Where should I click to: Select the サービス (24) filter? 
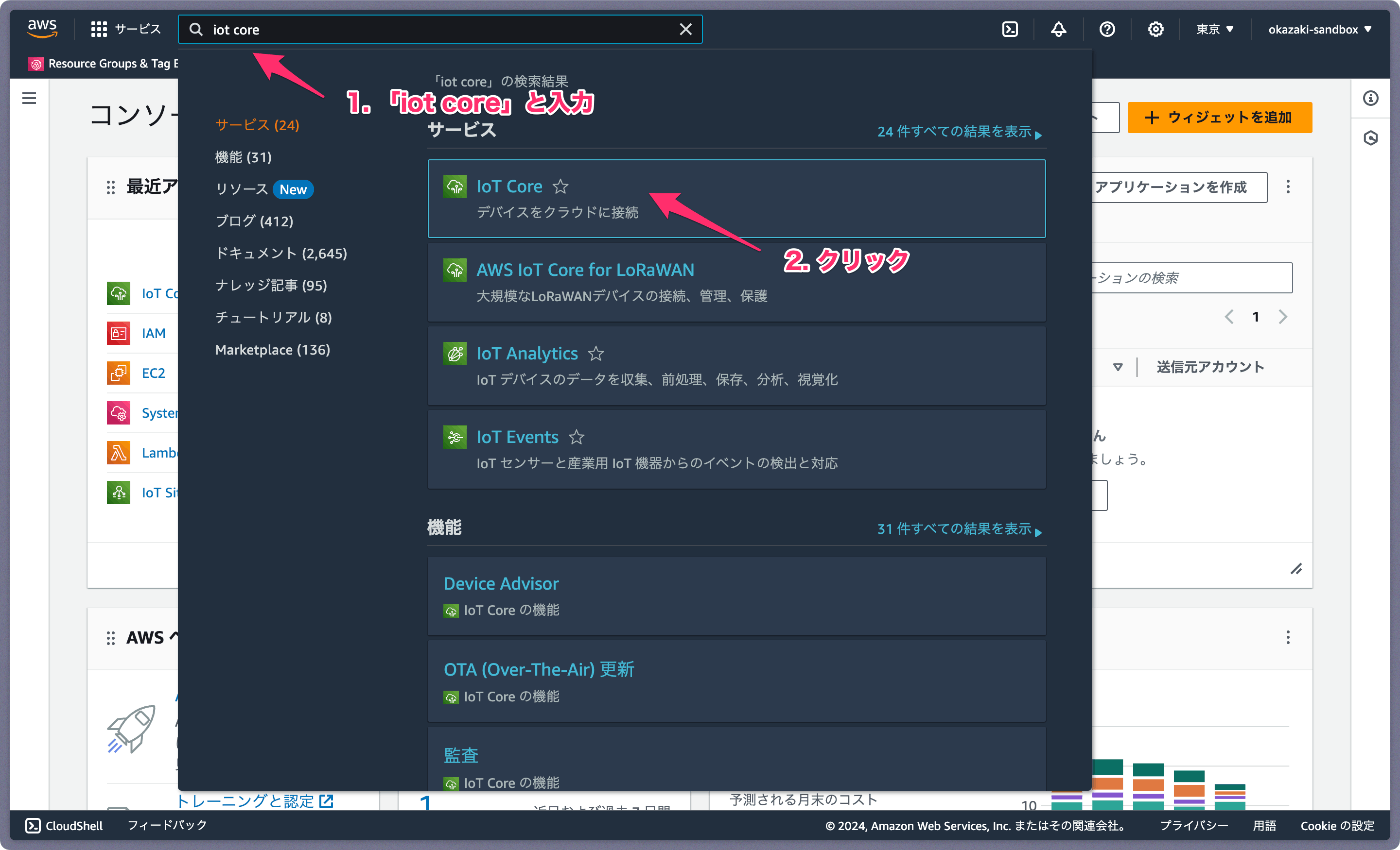257,125
